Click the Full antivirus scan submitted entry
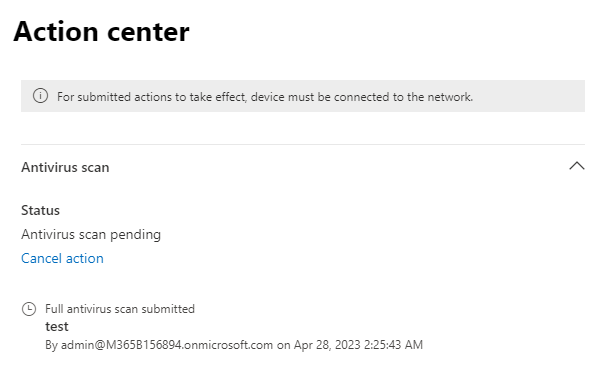 [x=120, y=309]
